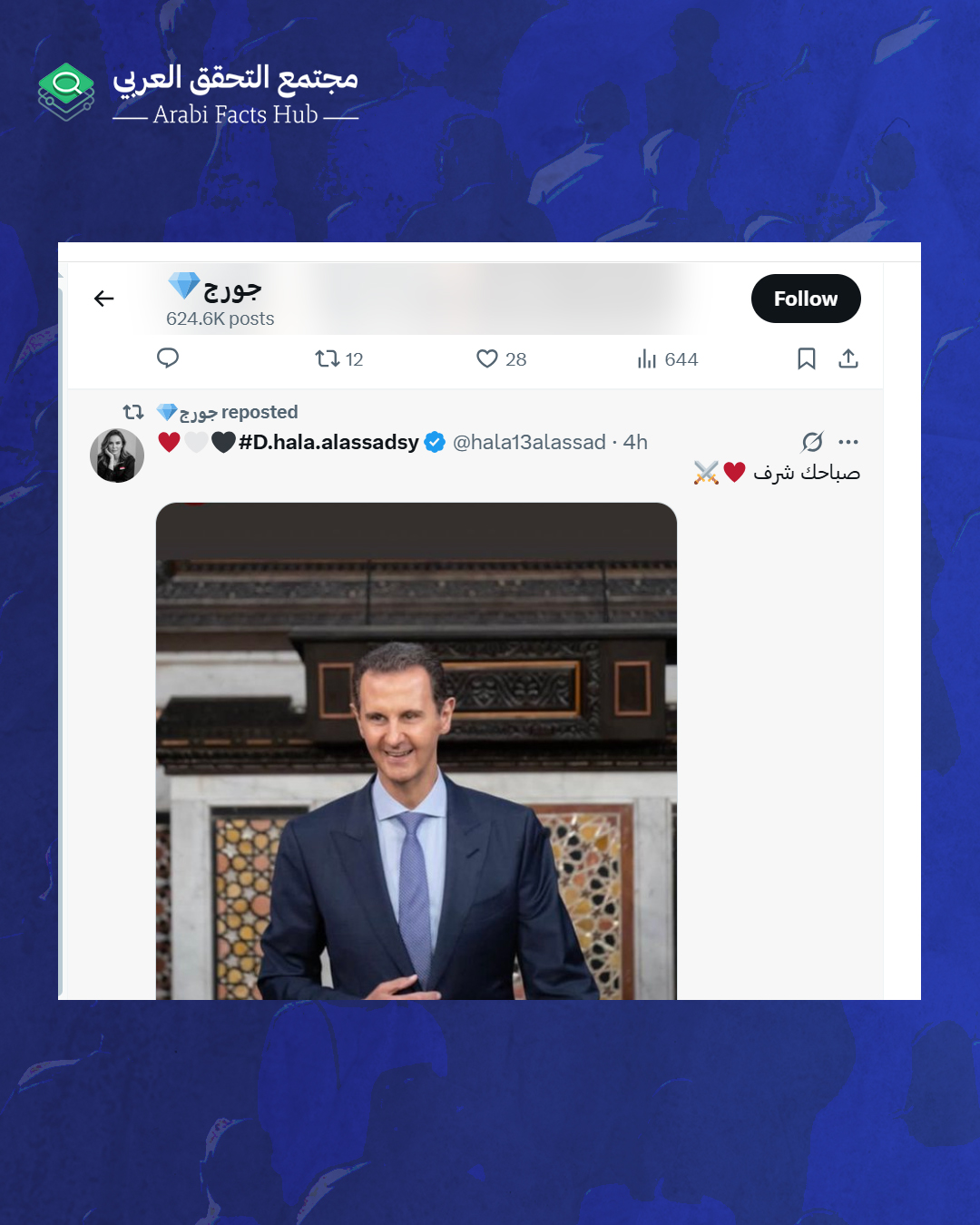Open the attached photo of man in suit
The height and width of the screenshot is (1225, 980).
(x=416, y=751)
